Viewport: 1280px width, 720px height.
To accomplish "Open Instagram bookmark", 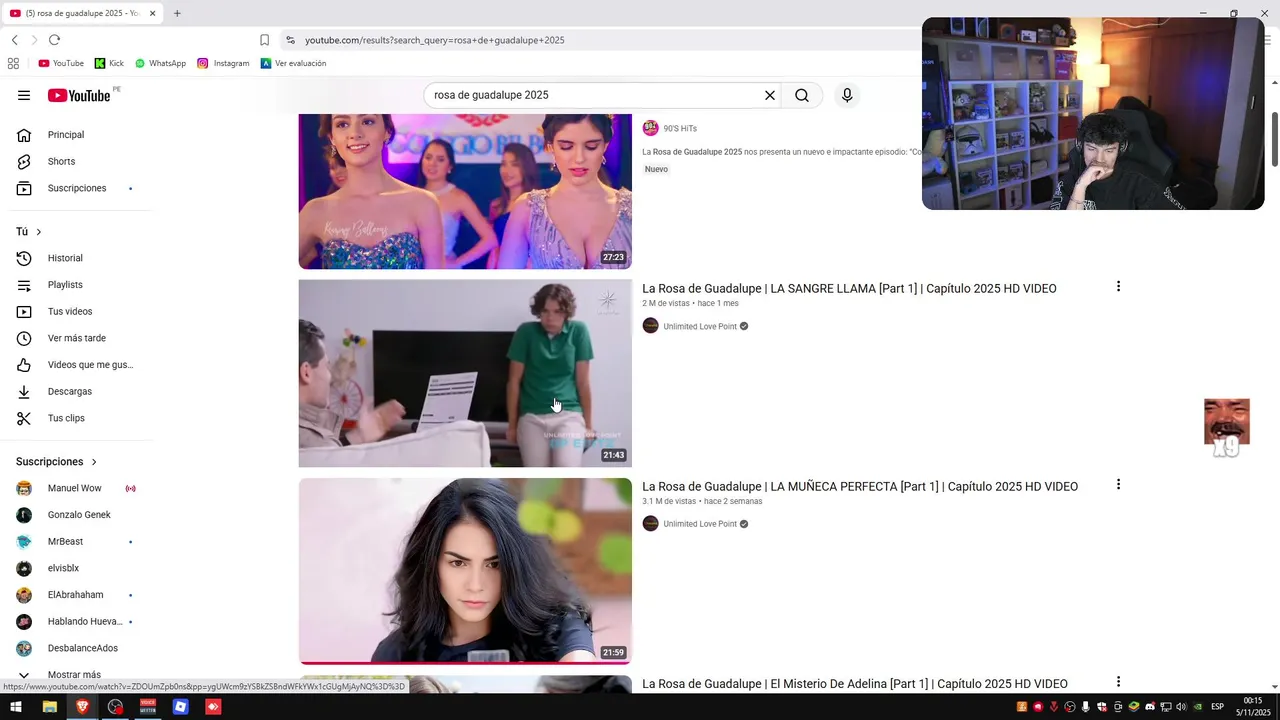I will [x=223, y=63].
